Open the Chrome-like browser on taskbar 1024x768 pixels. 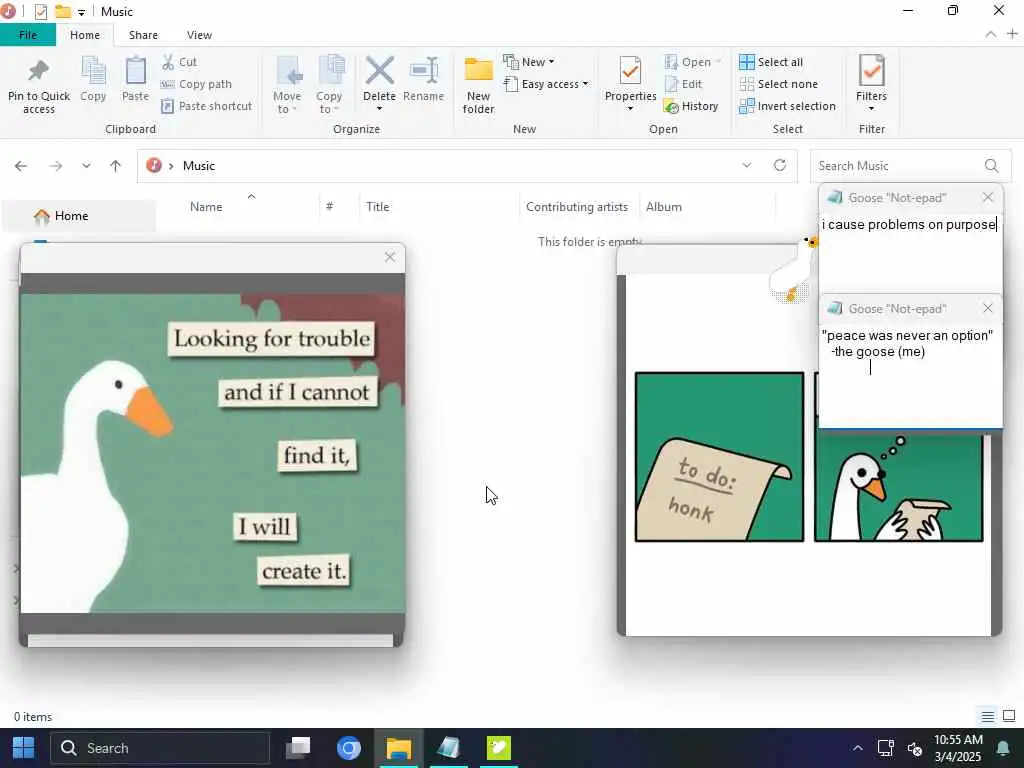click(349, 748)
